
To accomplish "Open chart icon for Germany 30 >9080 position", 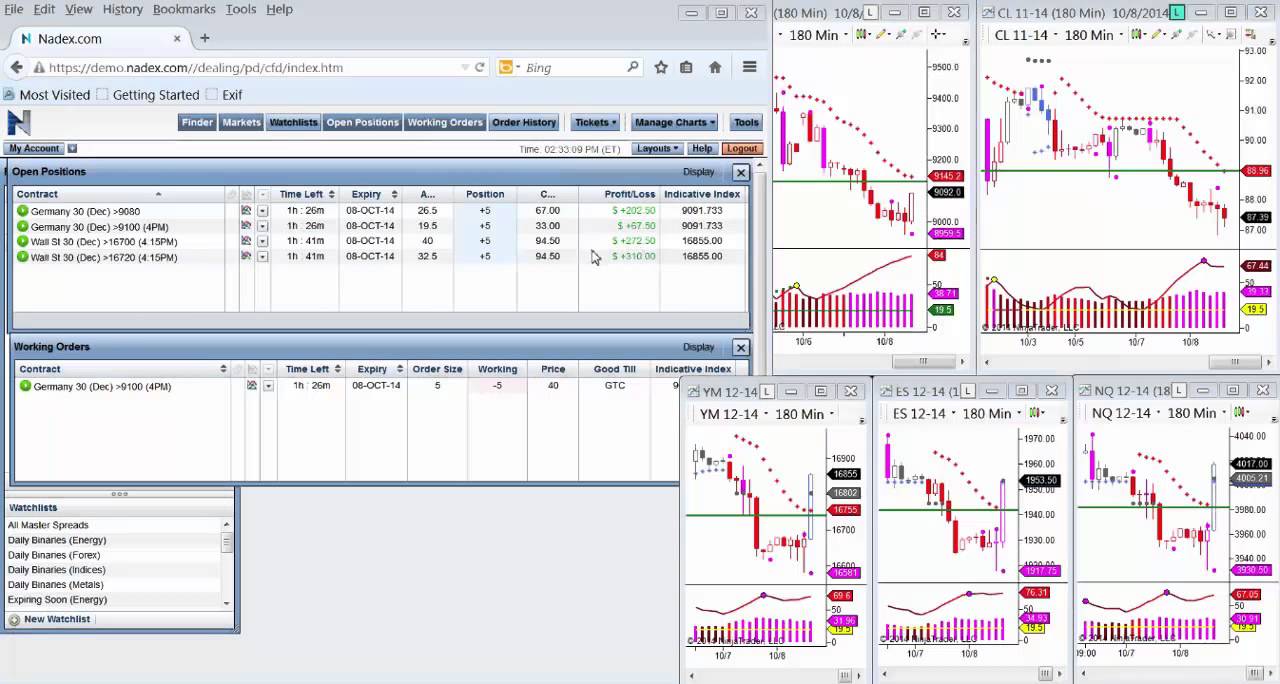I will point(246,211).
